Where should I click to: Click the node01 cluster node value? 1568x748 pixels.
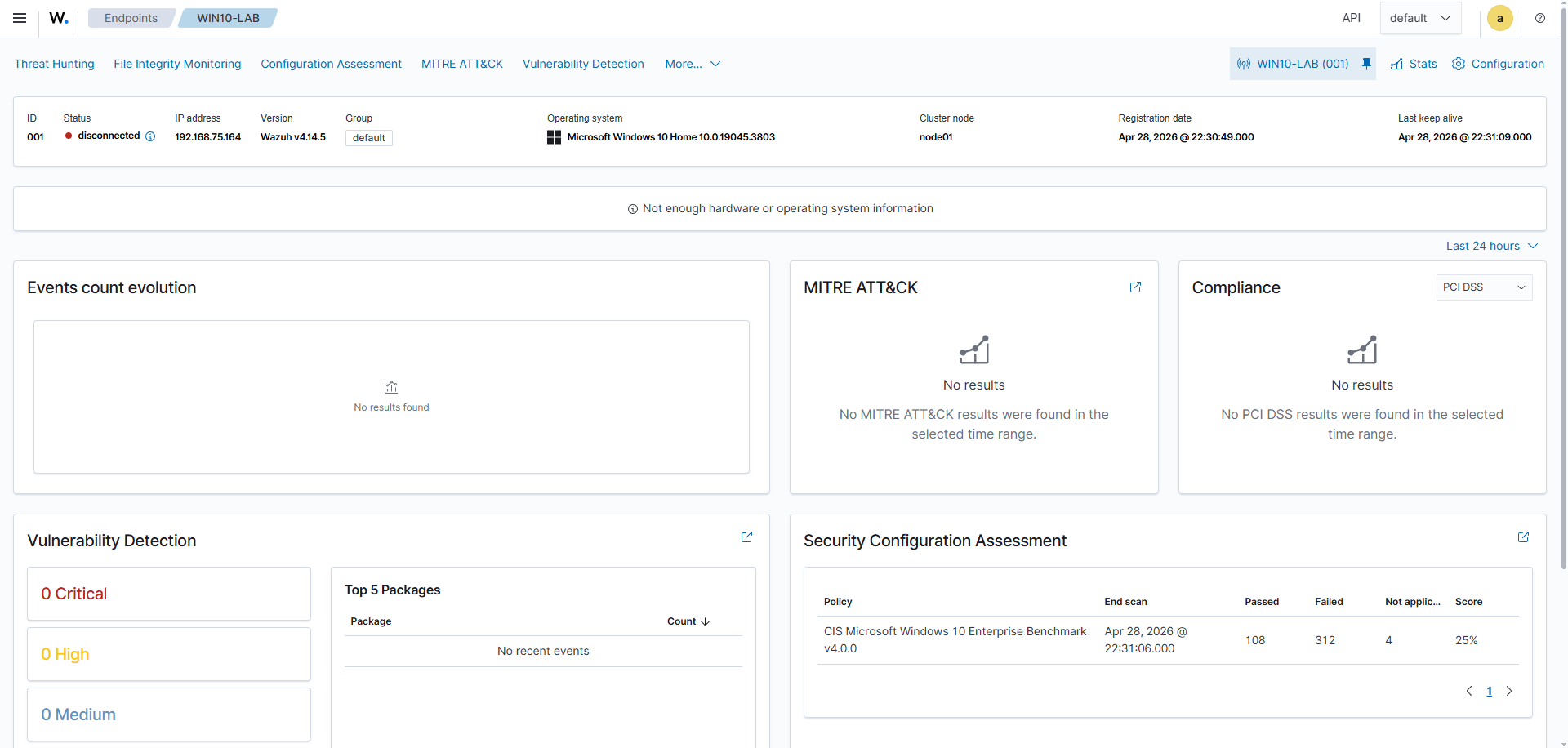[x=936, y=137]
